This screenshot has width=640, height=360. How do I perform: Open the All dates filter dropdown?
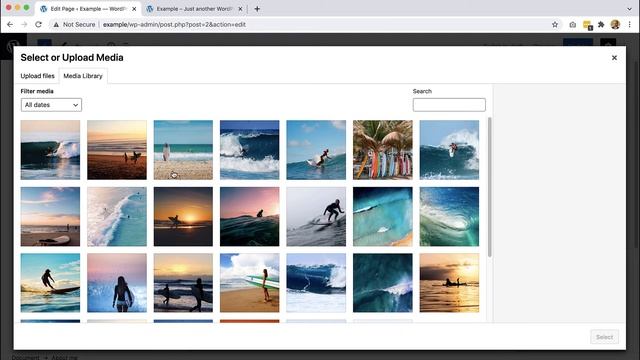[51, 105]
